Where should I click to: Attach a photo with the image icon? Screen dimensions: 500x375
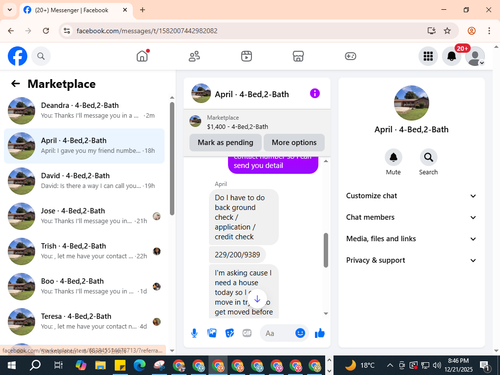(x=212, y=333)
